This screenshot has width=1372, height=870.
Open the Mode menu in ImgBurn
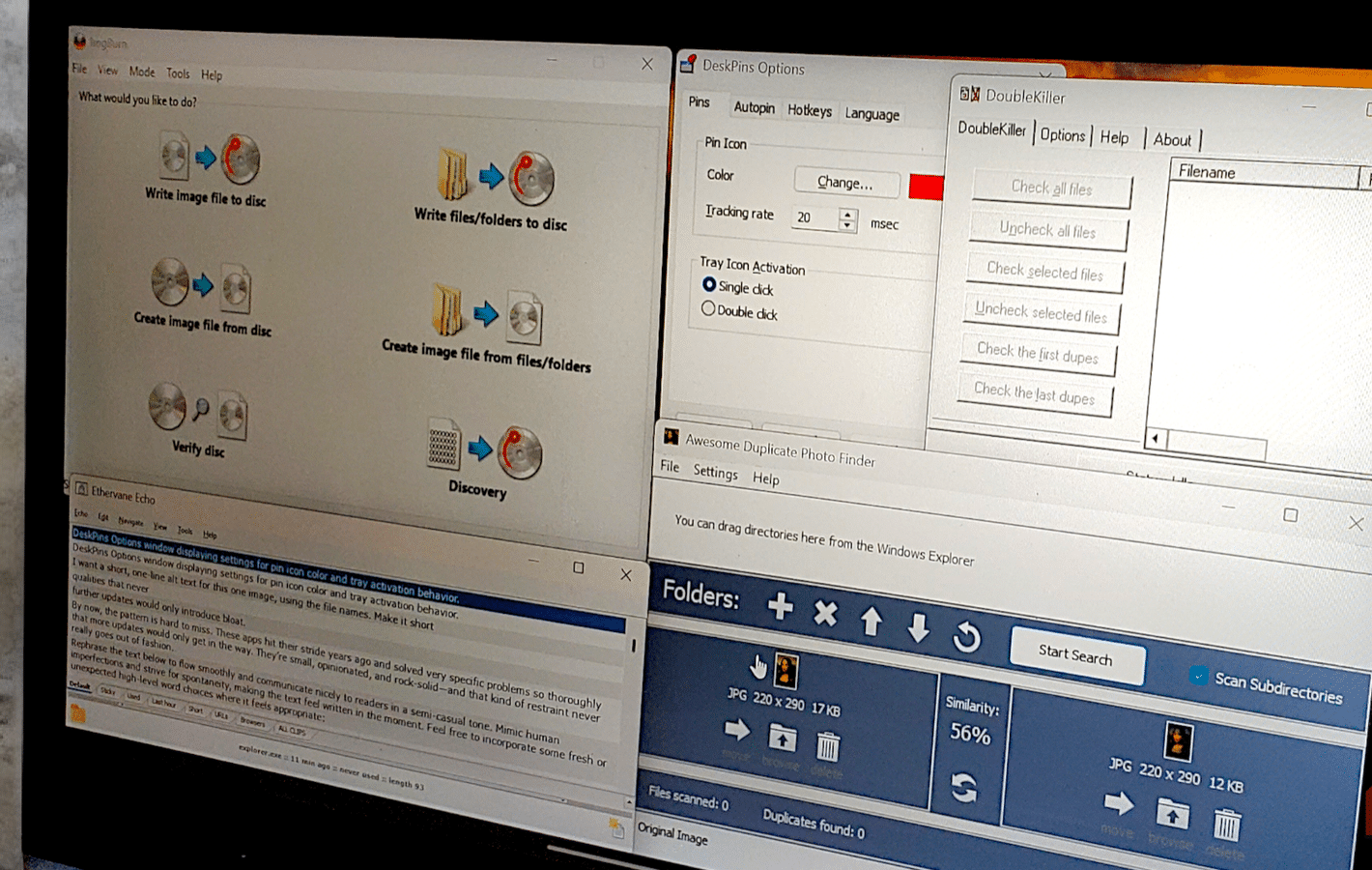(x=142, y=72)
